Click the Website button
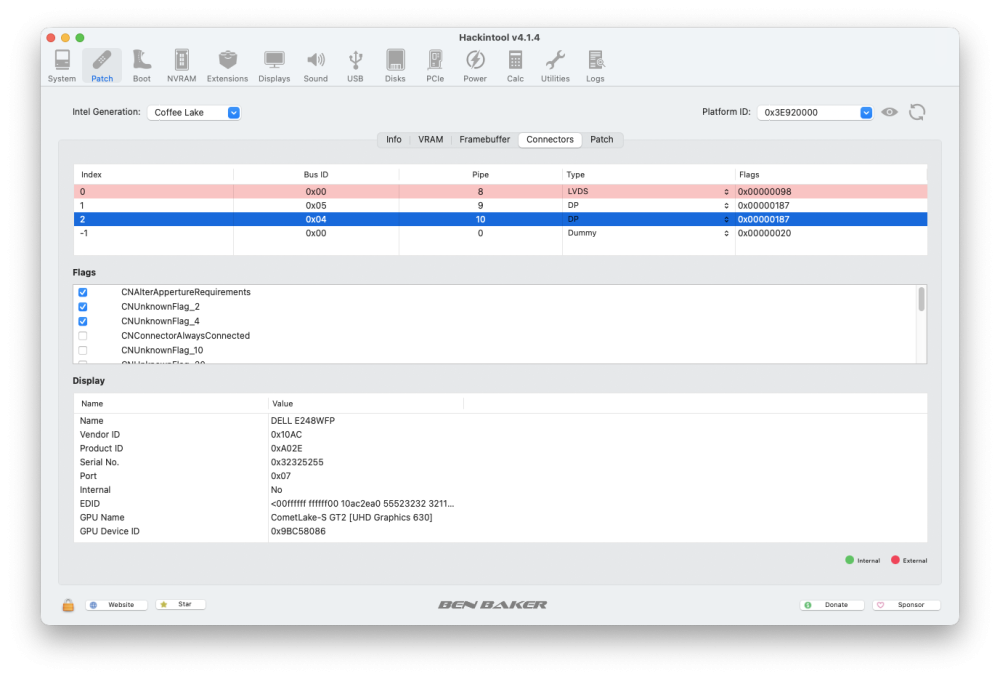This screenshot has width=1000, height=679. tap(116, 604)
